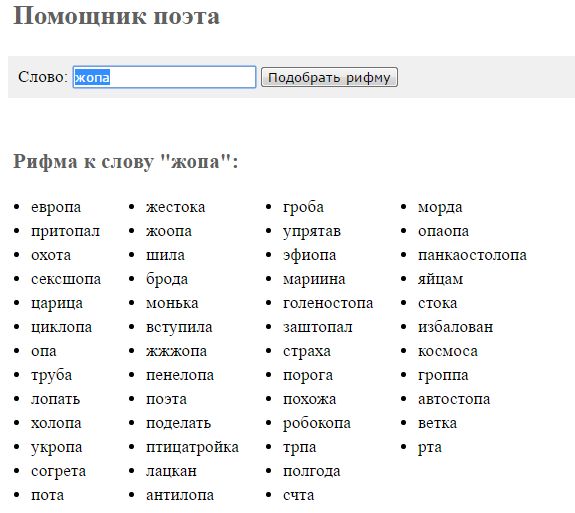The width and height of the screenshot is (575, 513).
Task: Click the list item 'циклопа'
Action: coord(62,327)
